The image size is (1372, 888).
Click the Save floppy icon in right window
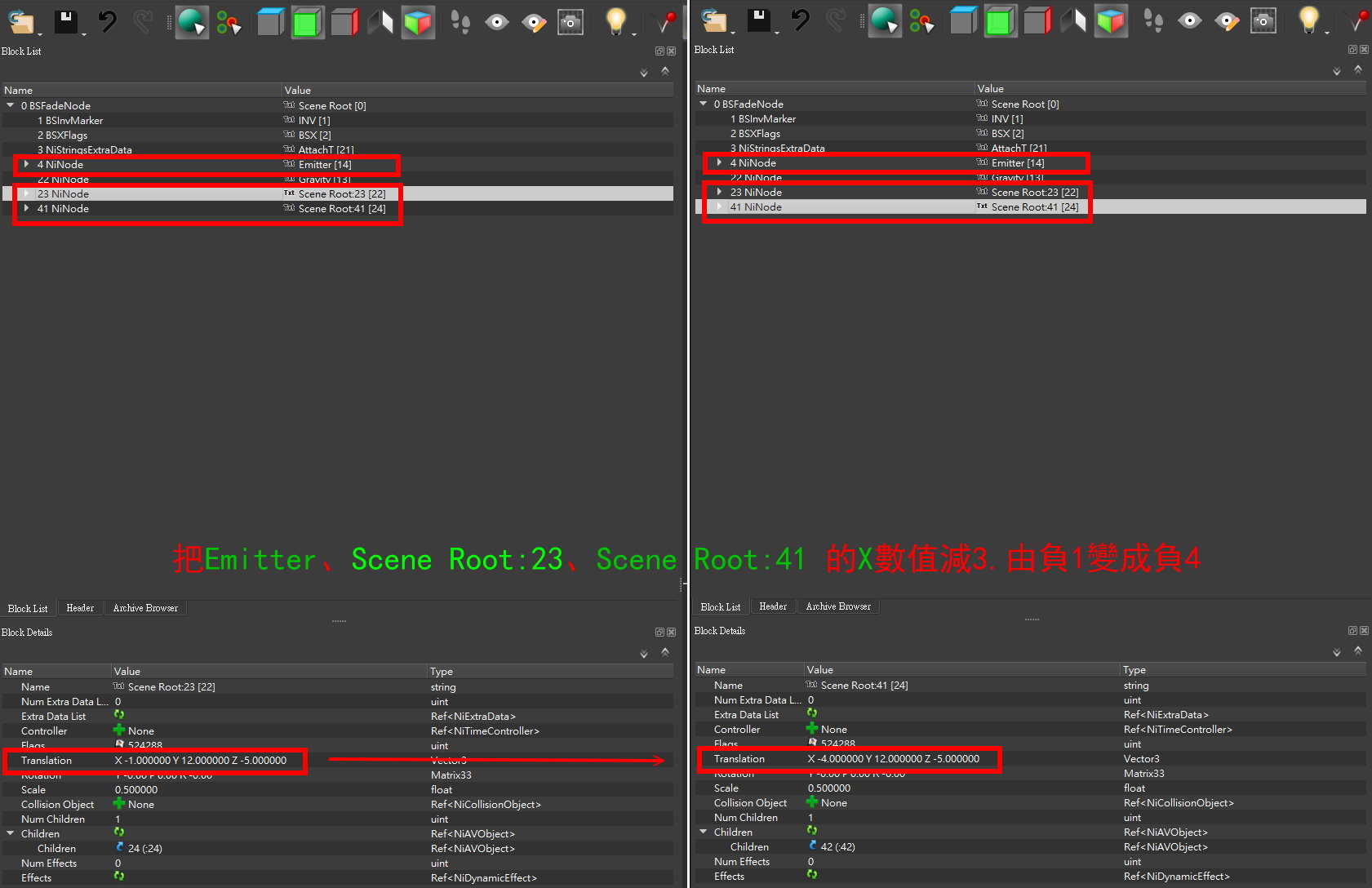758,21
